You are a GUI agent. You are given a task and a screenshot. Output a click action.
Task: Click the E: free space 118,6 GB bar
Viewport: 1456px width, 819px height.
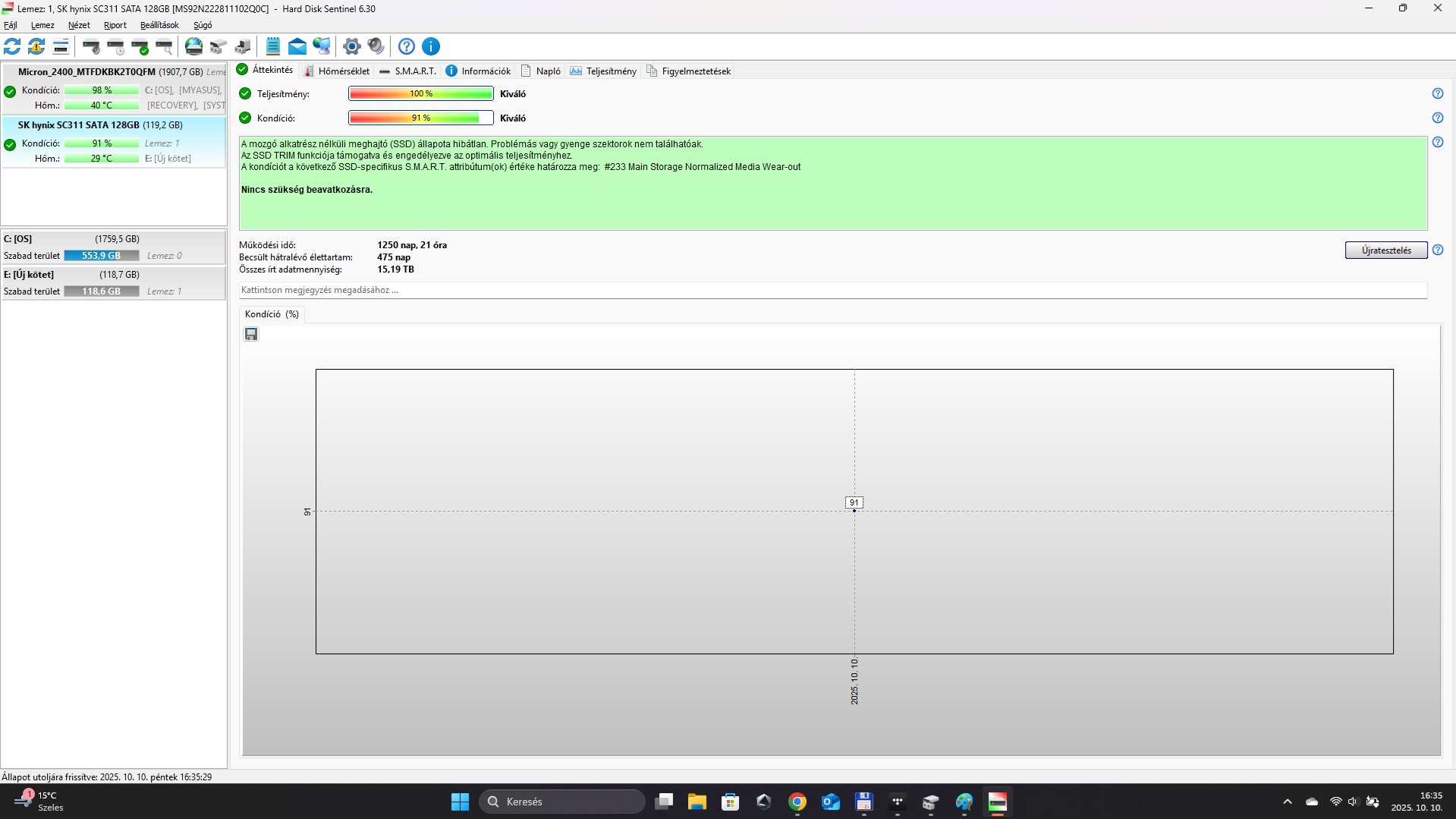click(x=102, y=291)
